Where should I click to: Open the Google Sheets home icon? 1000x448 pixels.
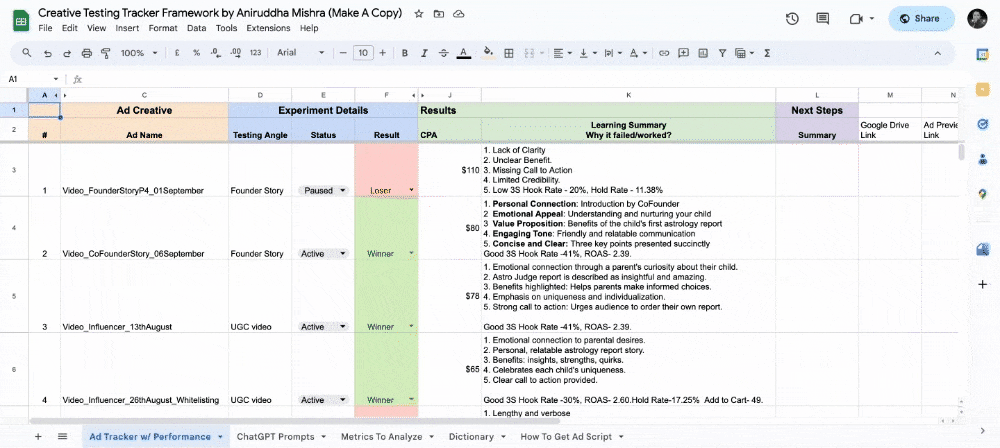(x=21, y=20)
